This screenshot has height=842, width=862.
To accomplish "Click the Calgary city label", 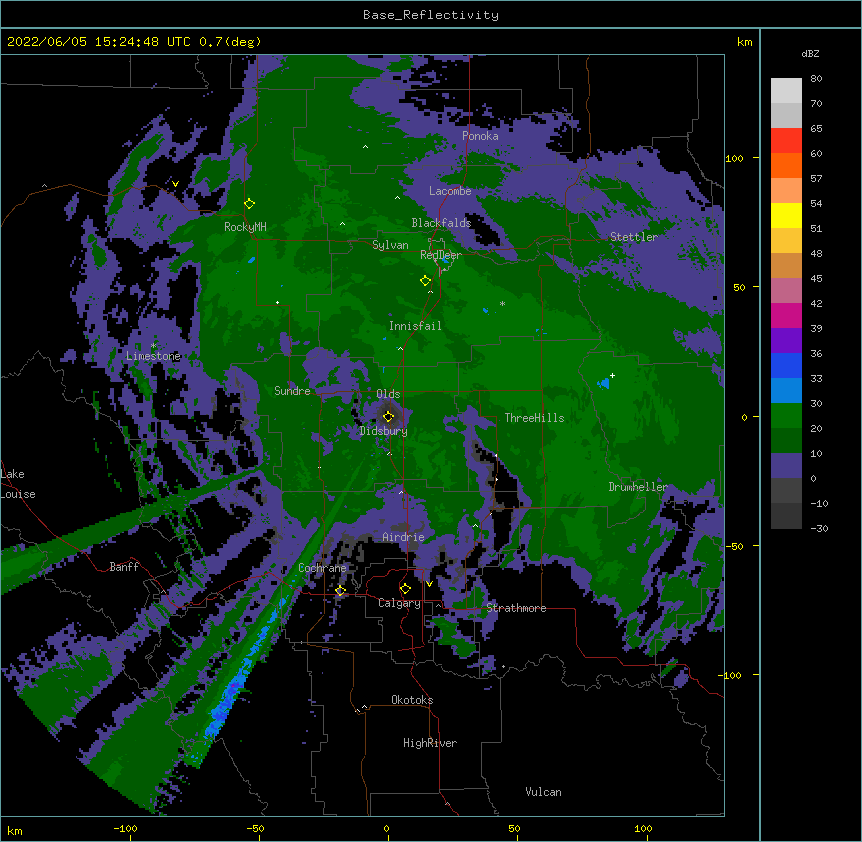I will (399, 603).
